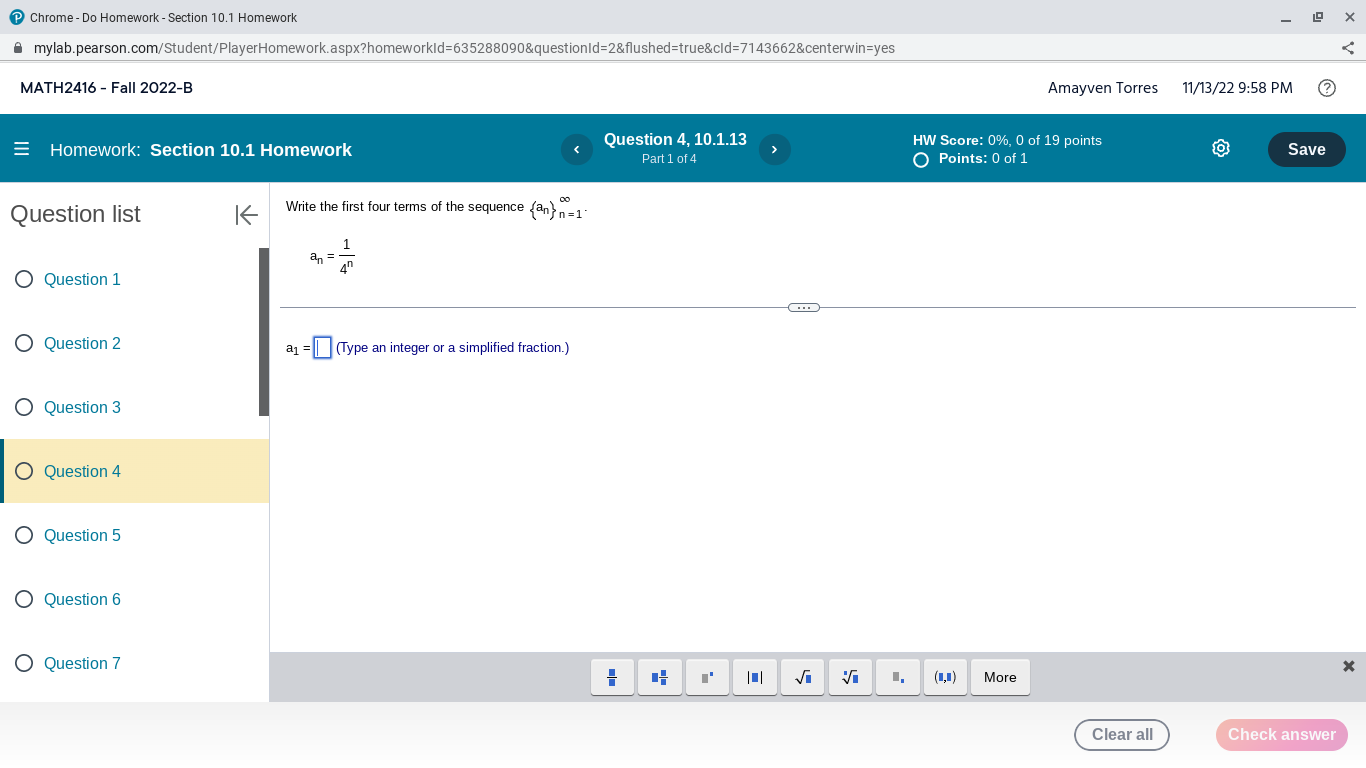This screenshot has width=1366, height=768.
Task: Open the help question mark icon
Action: coord(1327,88)
